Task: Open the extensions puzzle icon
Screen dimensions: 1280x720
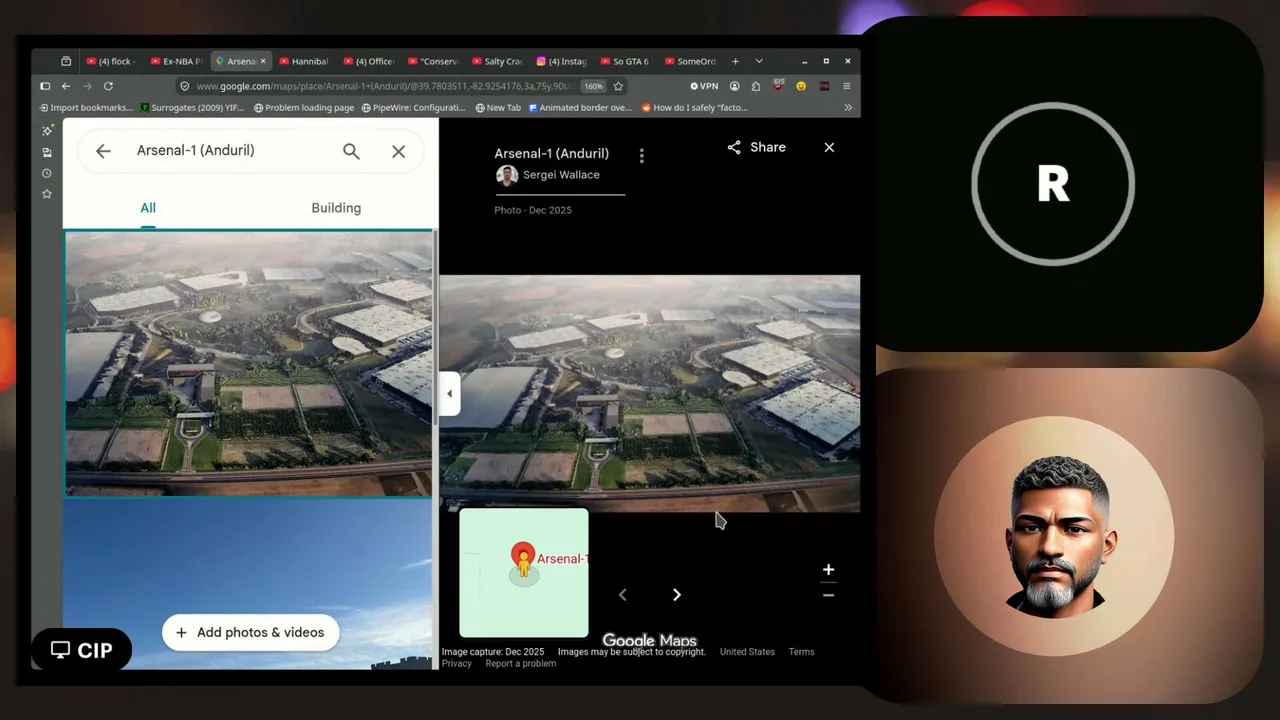Action: [755, 86]
